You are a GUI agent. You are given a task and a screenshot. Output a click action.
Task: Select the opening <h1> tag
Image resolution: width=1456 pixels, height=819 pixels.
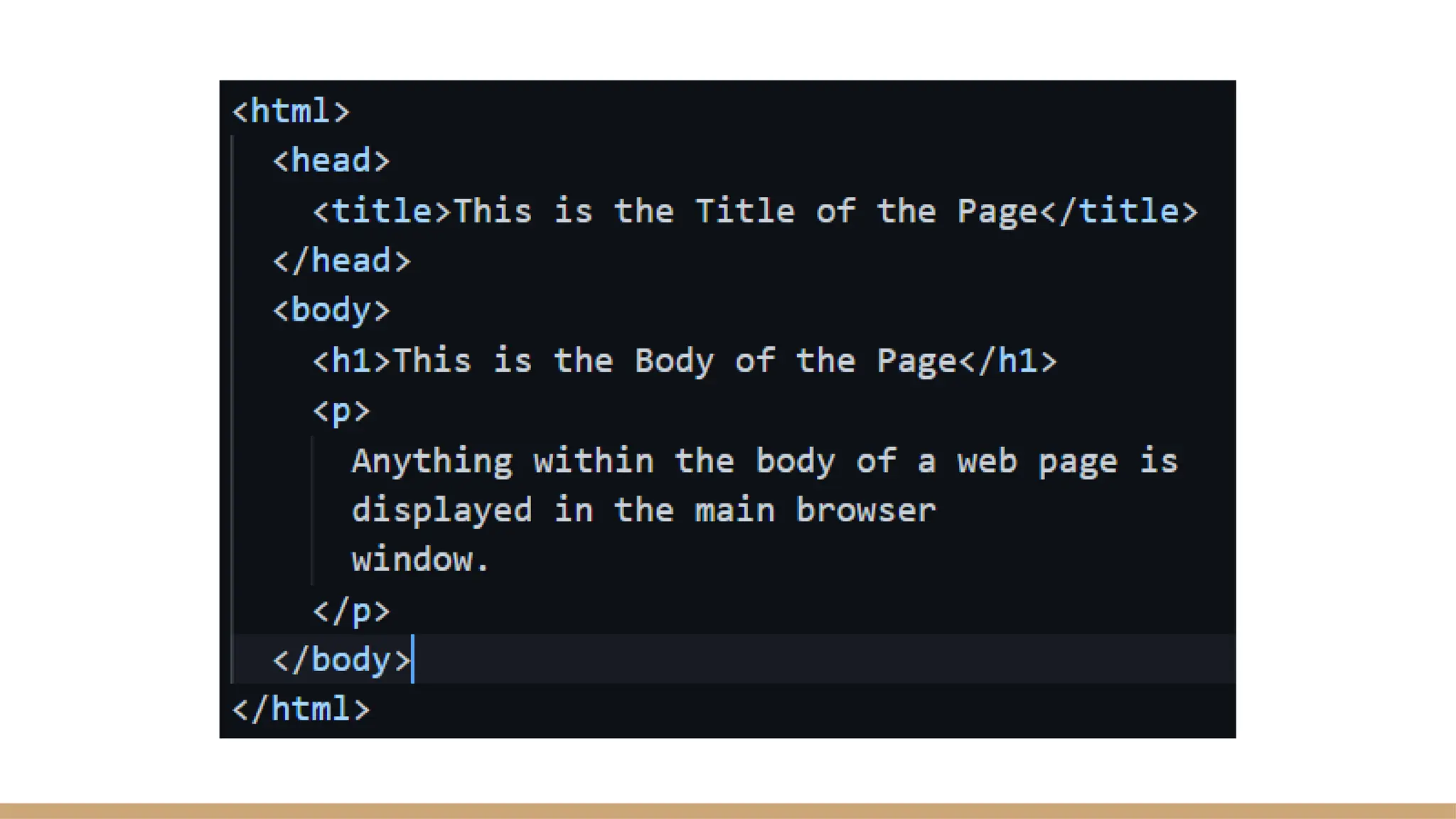point(352,361)
